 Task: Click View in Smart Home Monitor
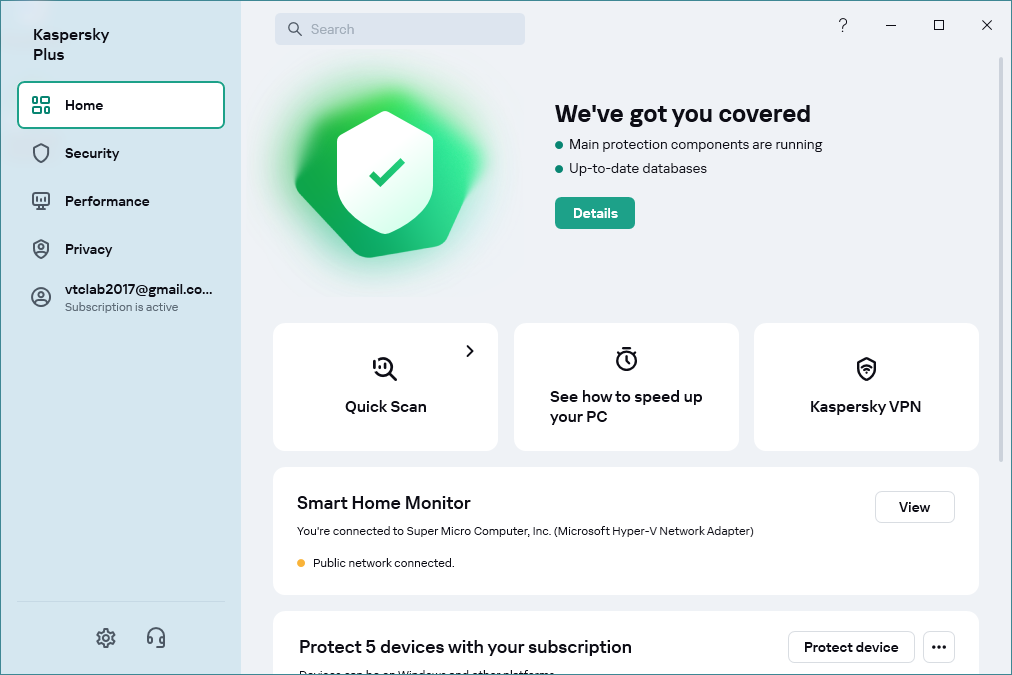pos(914,507)
